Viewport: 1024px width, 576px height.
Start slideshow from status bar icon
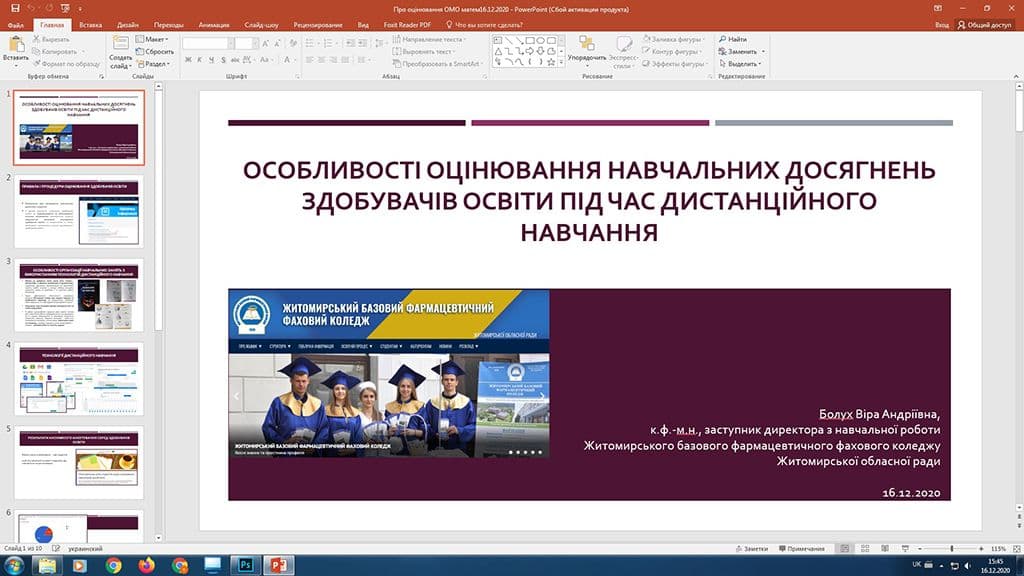905,549
